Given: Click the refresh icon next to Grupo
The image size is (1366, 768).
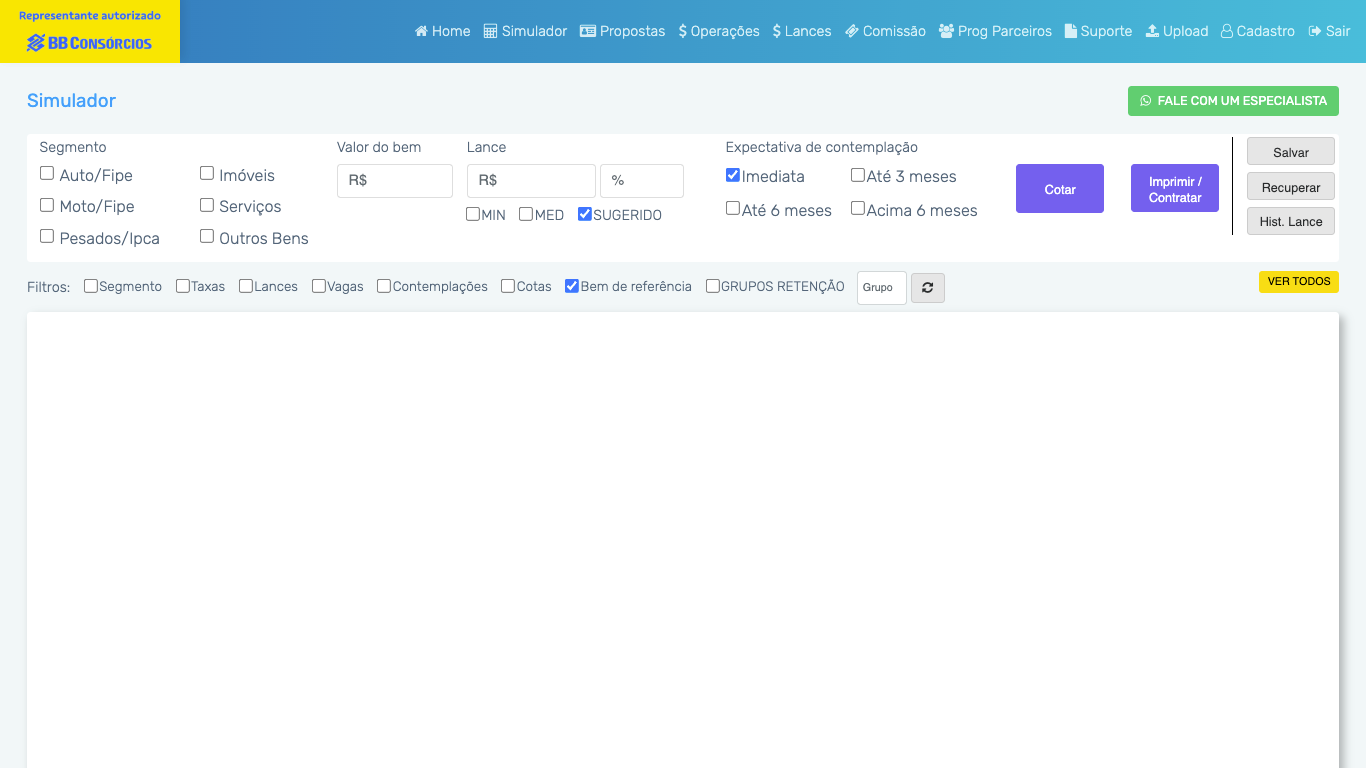Looking at the screenshot, I should coord(927,288).
